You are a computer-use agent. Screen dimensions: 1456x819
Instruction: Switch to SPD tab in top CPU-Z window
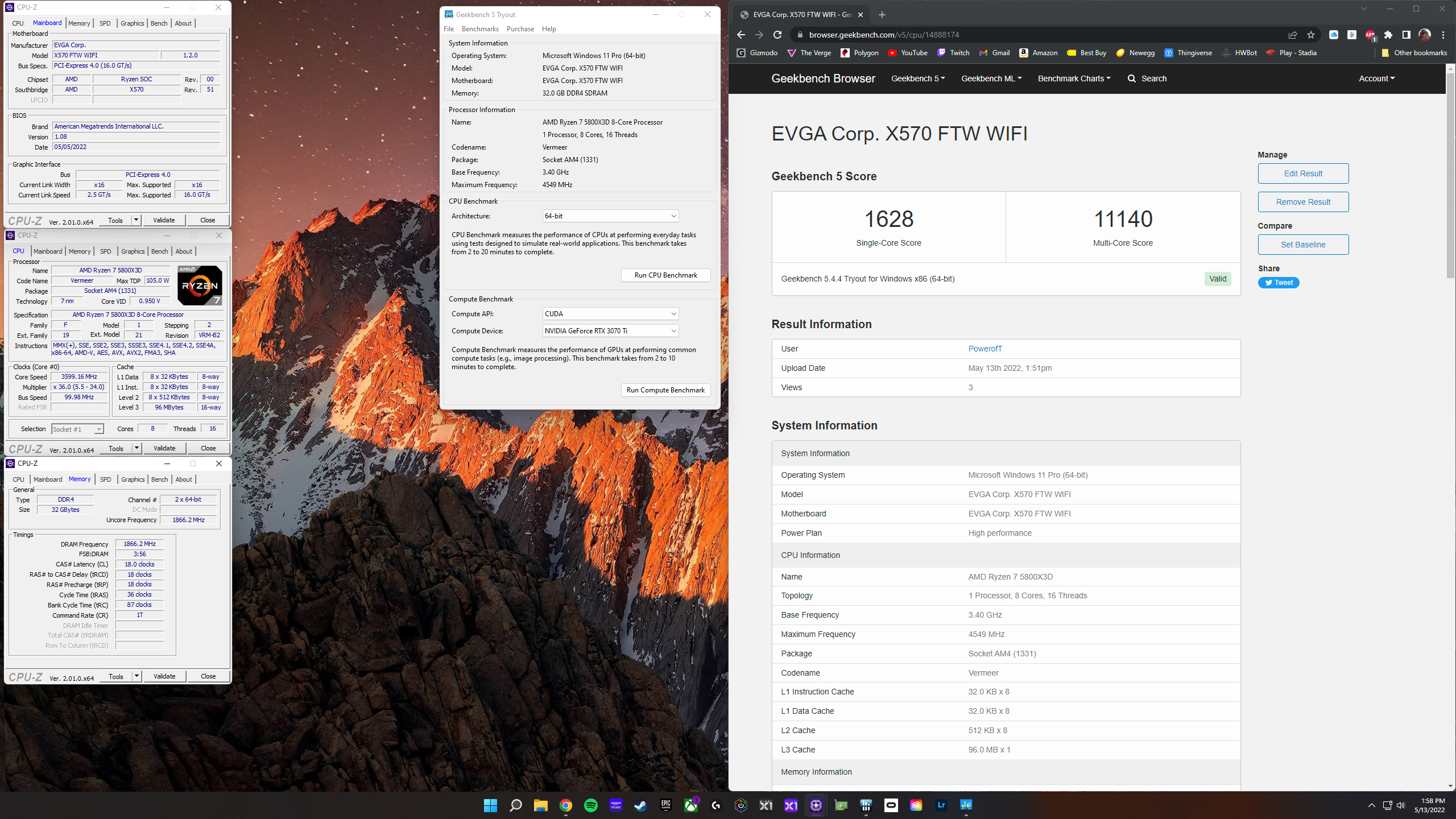105,23
